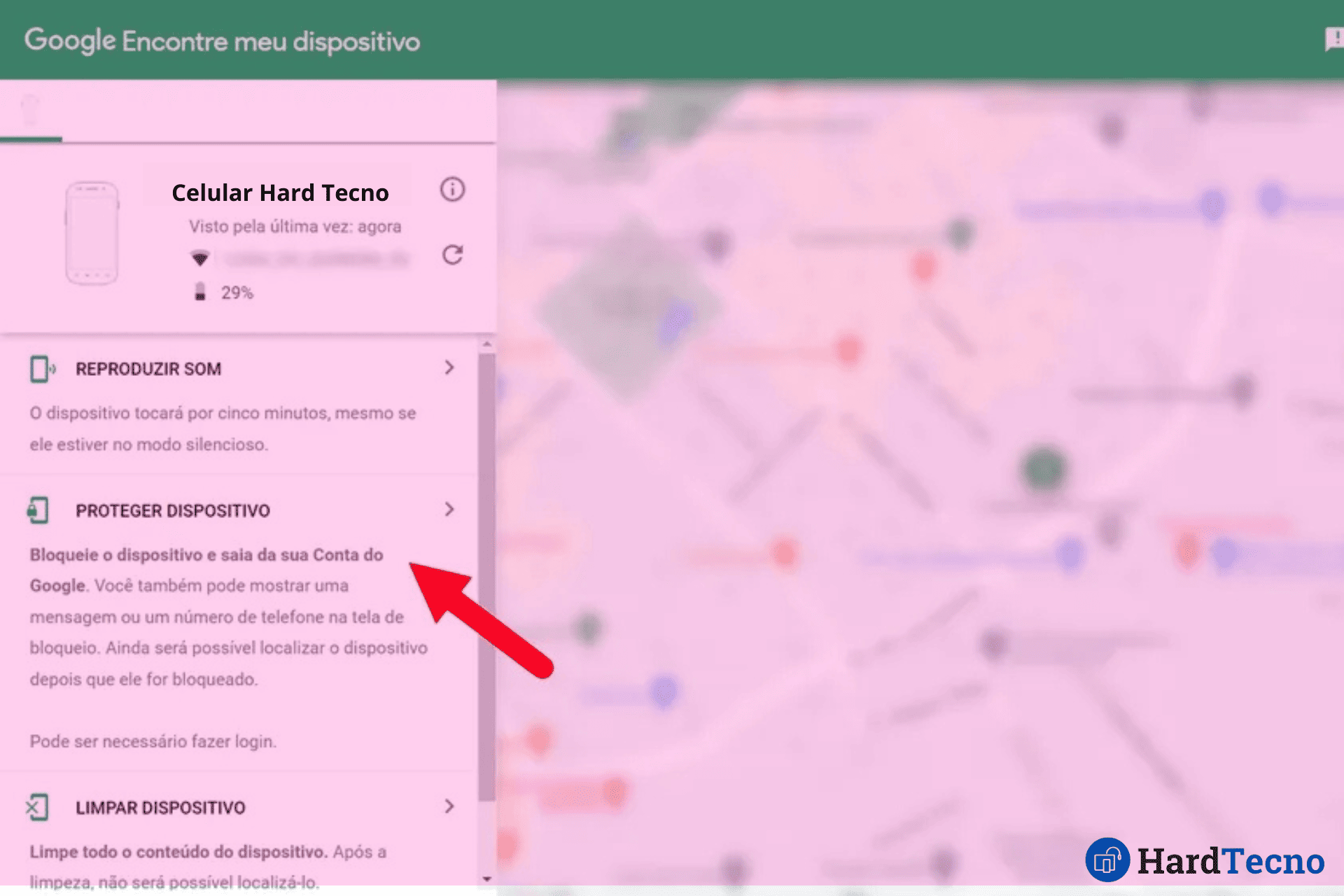Click the Proteger Dispositivo lock phone icon
Viewport: 1344px width, 896px height.
pos(38,510)
